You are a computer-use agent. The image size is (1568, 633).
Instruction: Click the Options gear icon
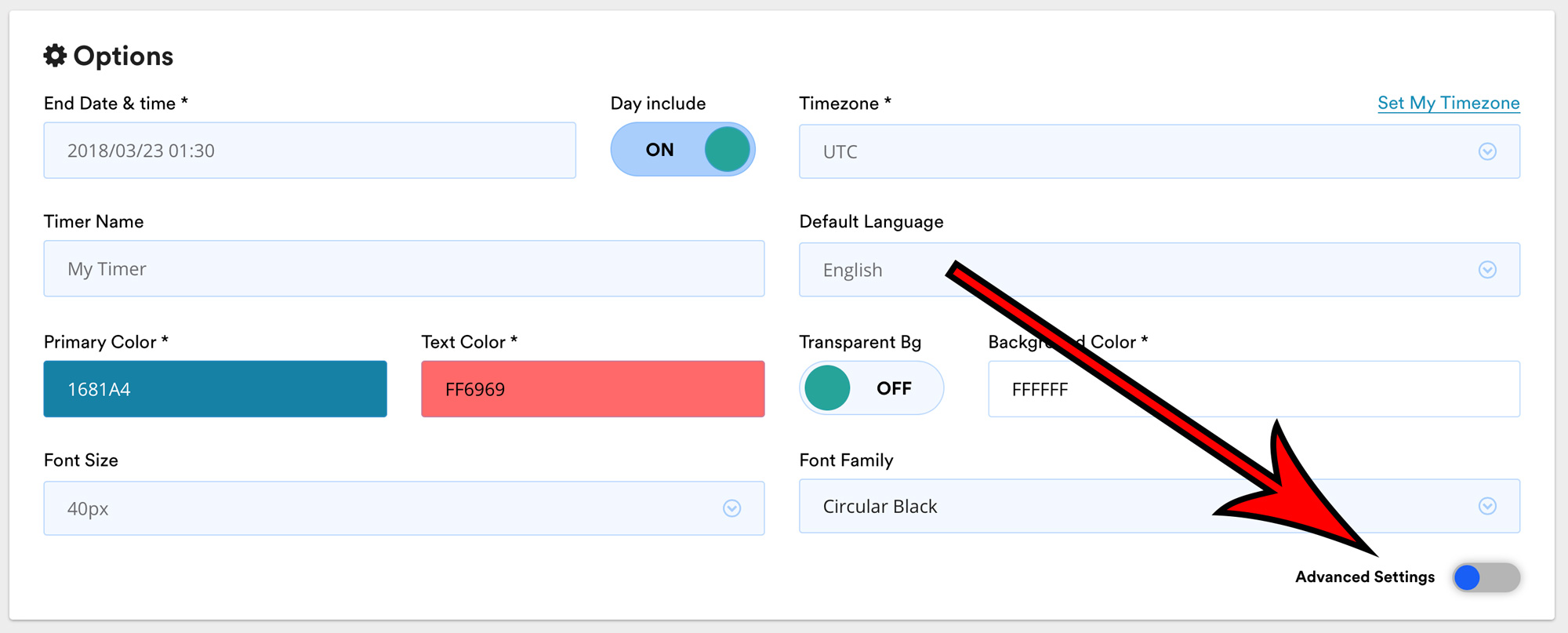point(55,56)
